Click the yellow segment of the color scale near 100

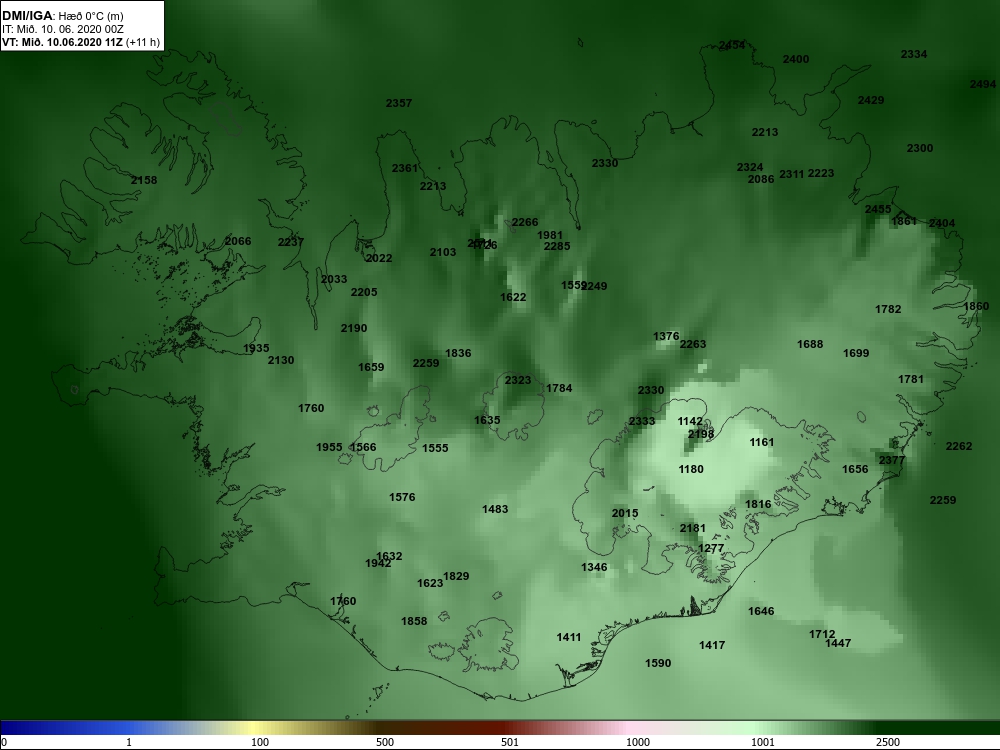point(255,728)
